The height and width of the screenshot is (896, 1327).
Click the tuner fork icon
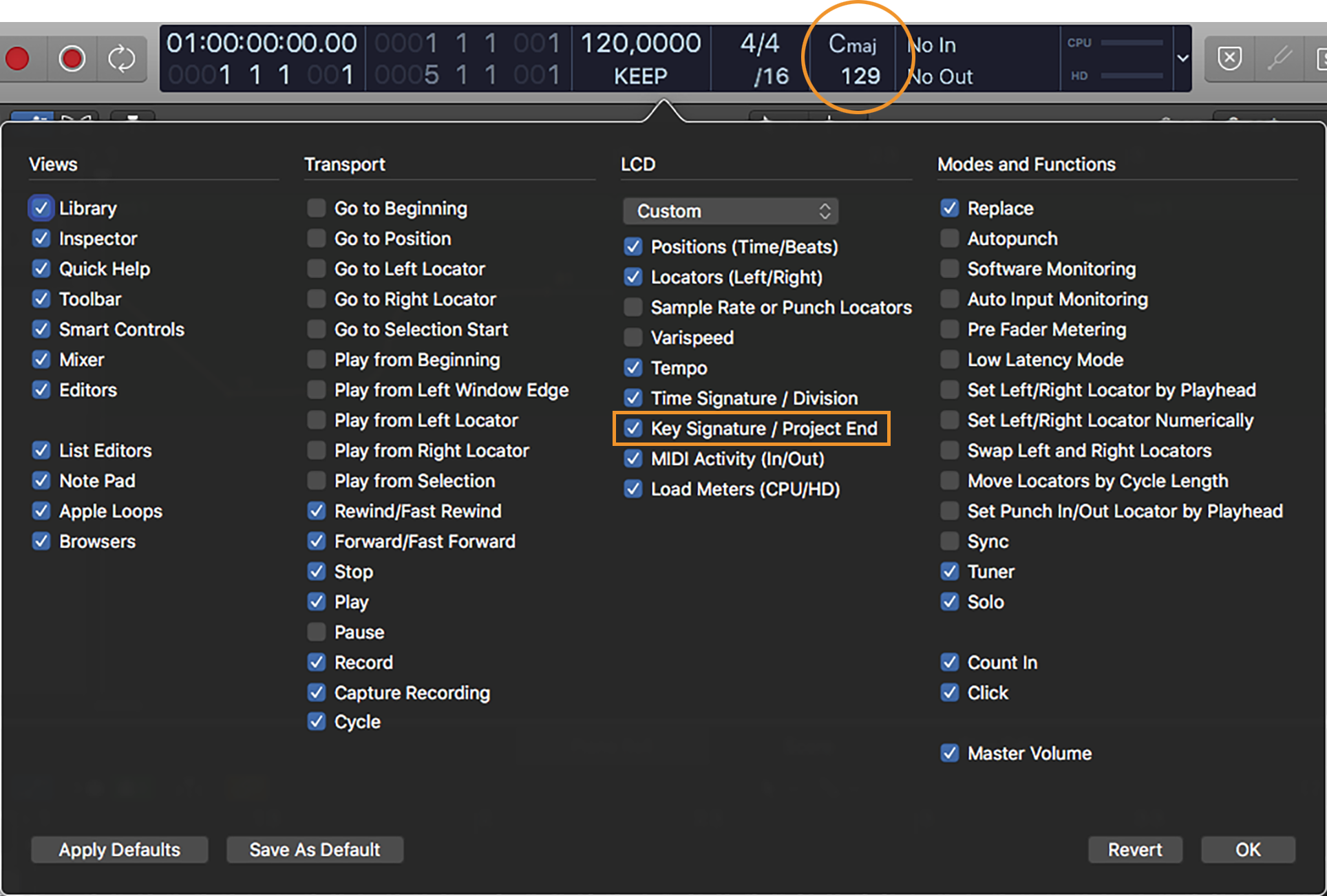1280,58
